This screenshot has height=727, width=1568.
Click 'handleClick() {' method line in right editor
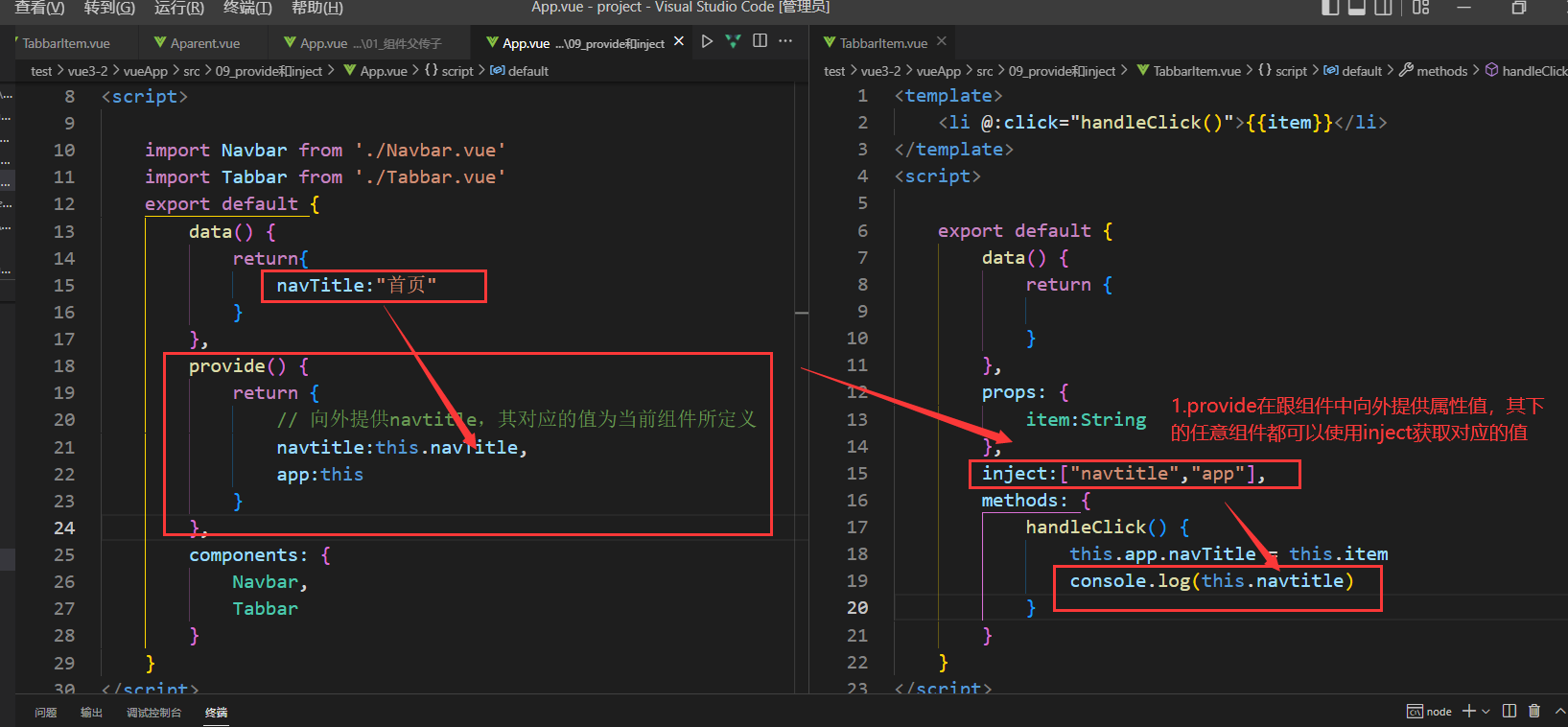pos(1107,527)
